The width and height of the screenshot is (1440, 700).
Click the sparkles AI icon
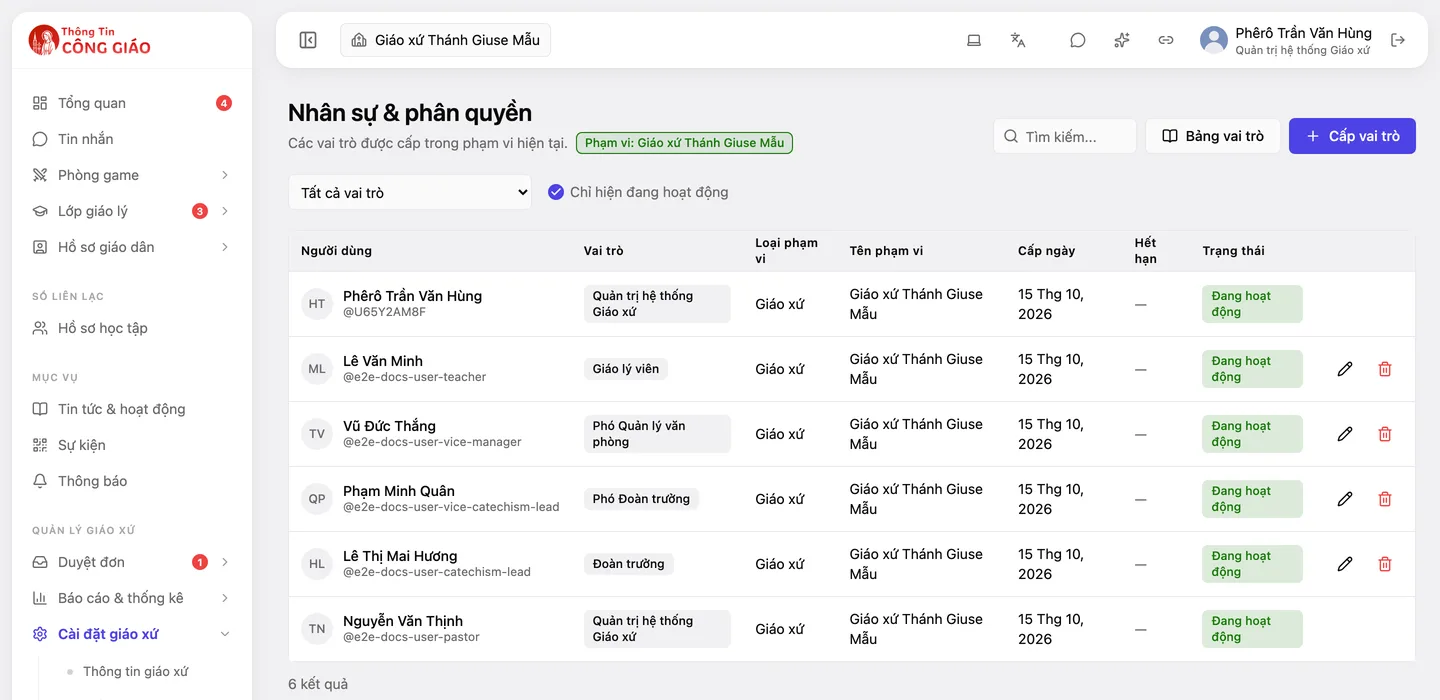click(x=1122, y=40)
